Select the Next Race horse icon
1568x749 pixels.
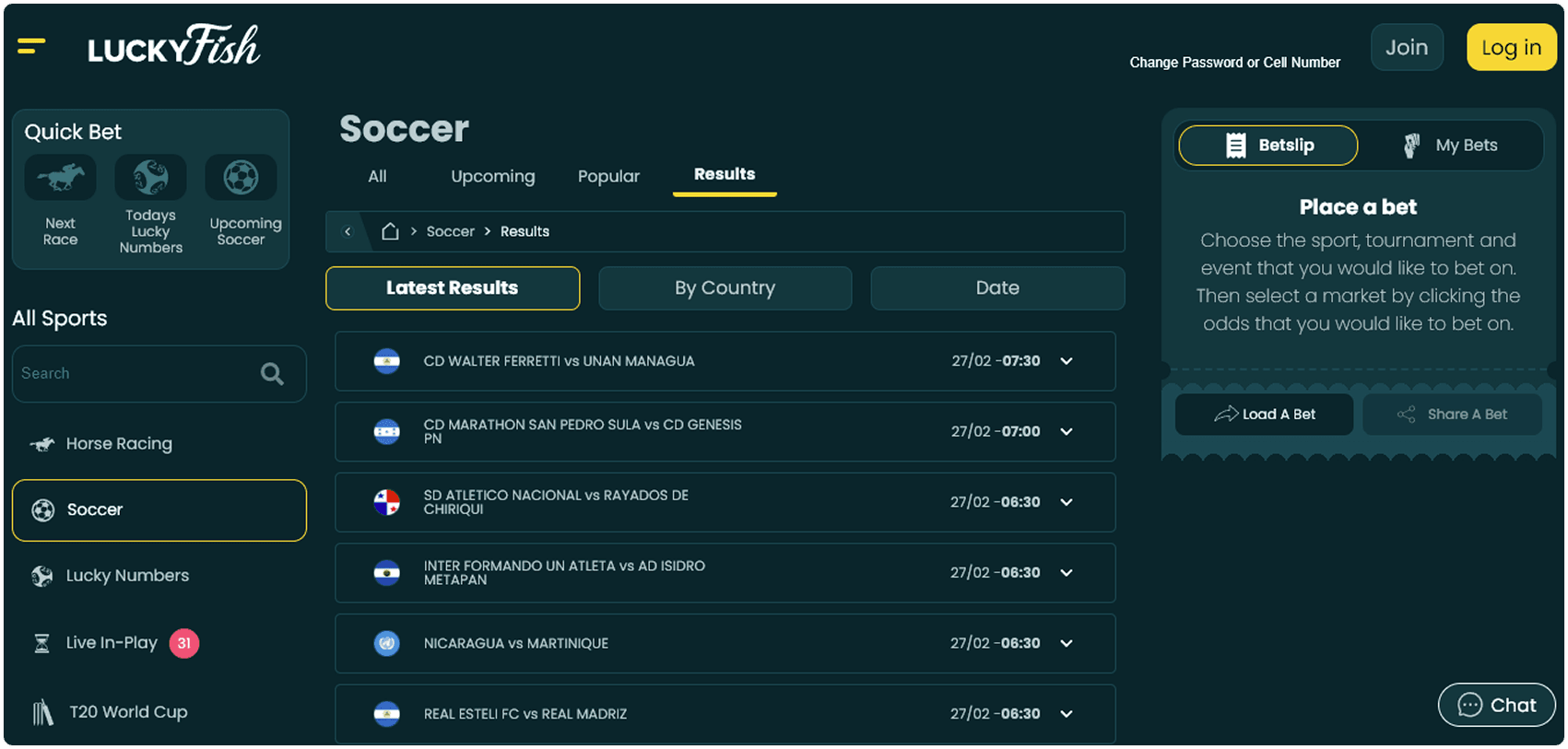(60, 177)
